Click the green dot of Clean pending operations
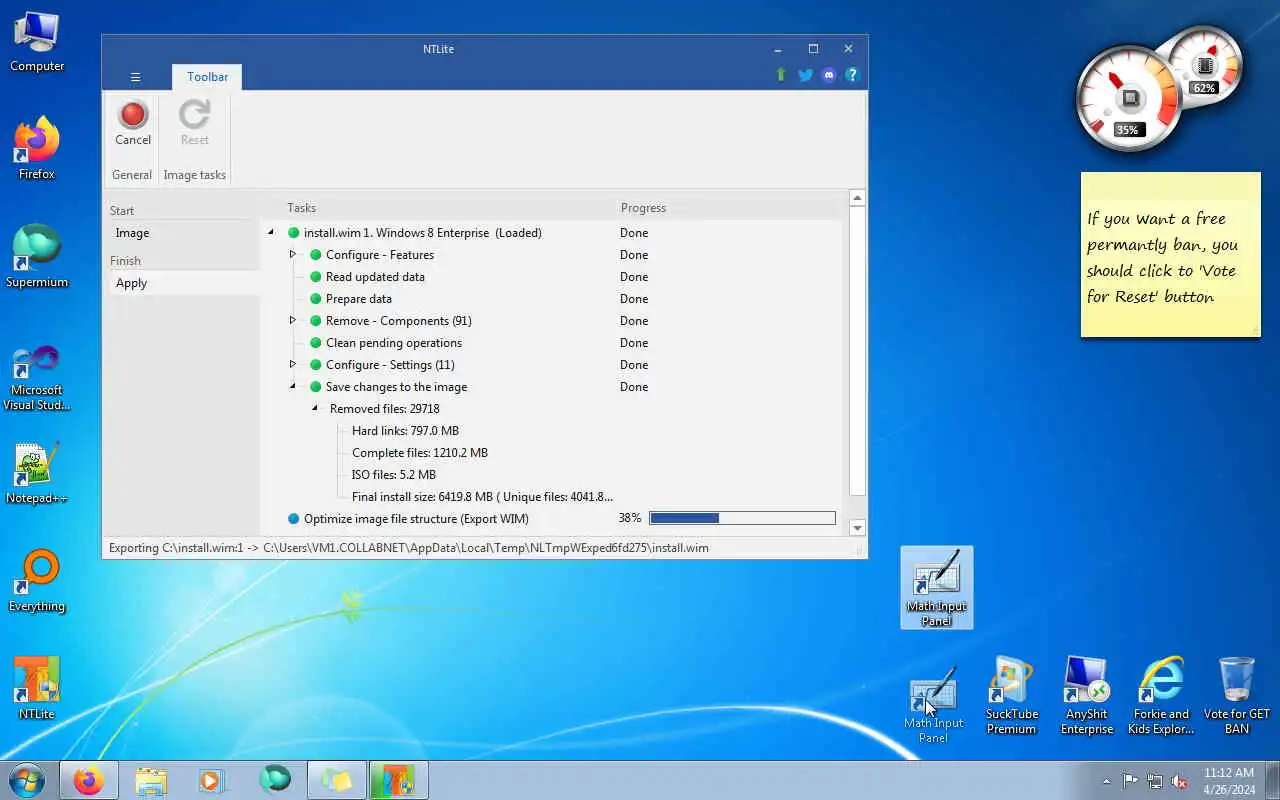The image size is (1280, 800). click(x=316, y=343)
